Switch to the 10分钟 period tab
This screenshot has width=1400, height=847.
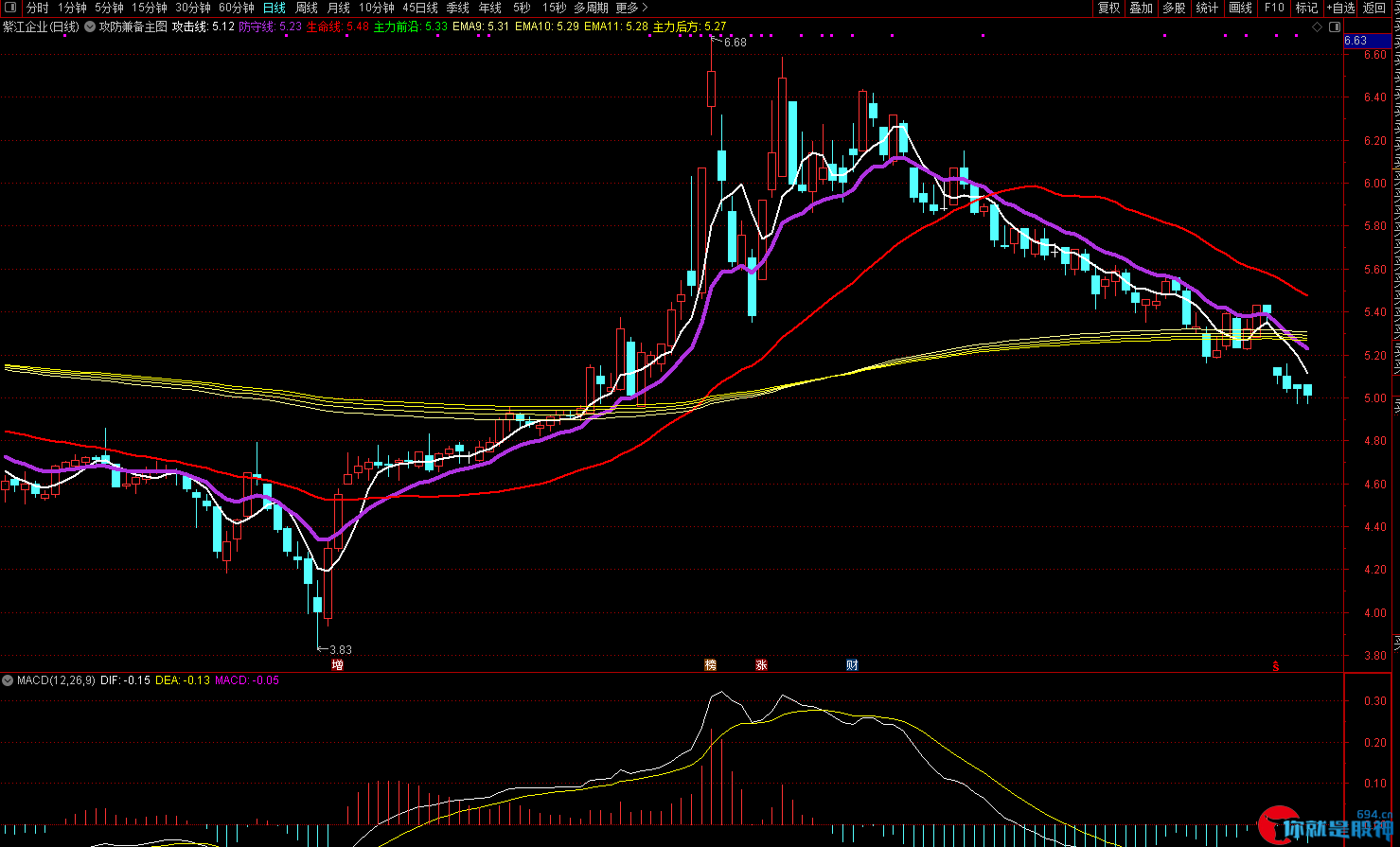click(x=376, y=8)
